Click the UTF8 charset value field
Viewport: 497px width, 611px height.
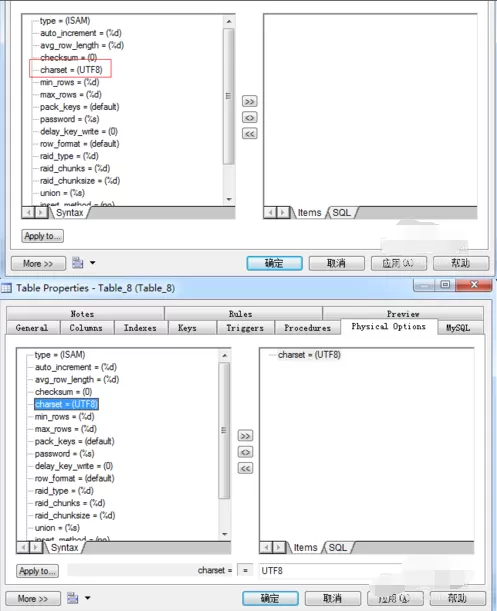tap(330, 570)
